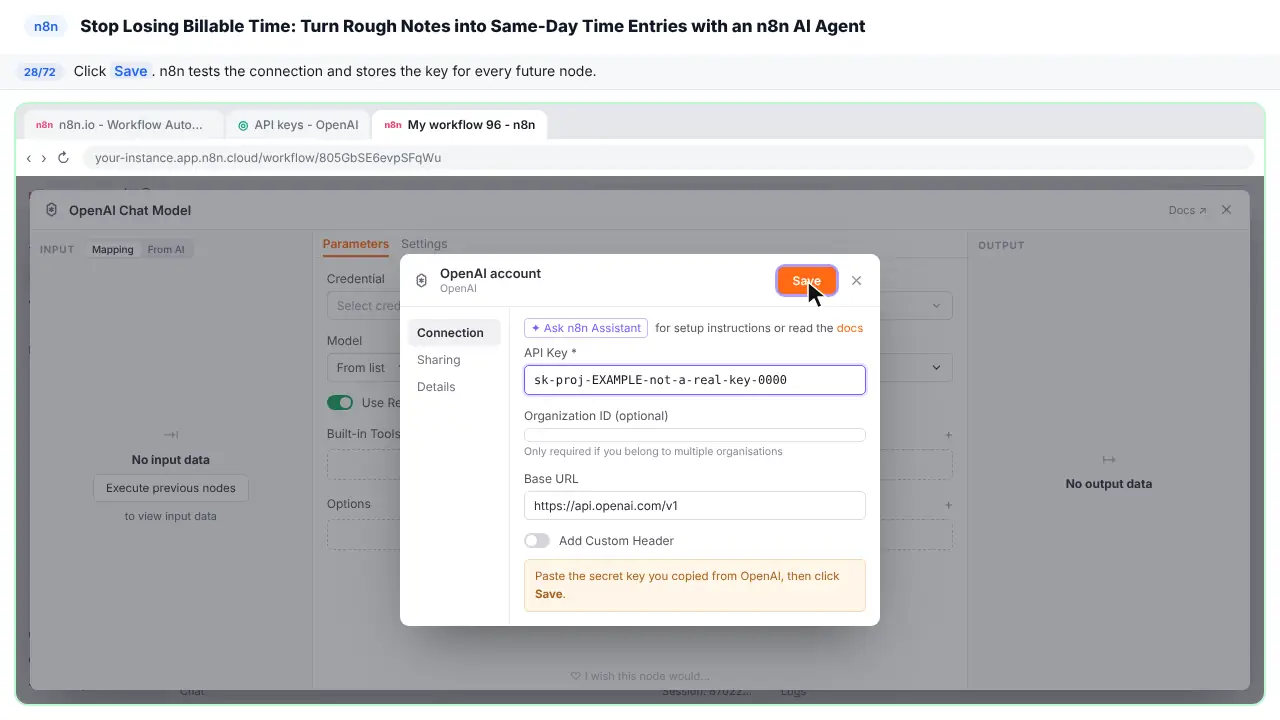Switch to the API keys - OpenAI browser tab
Viewport: 1280px width, 720px height.
point(298,125)
